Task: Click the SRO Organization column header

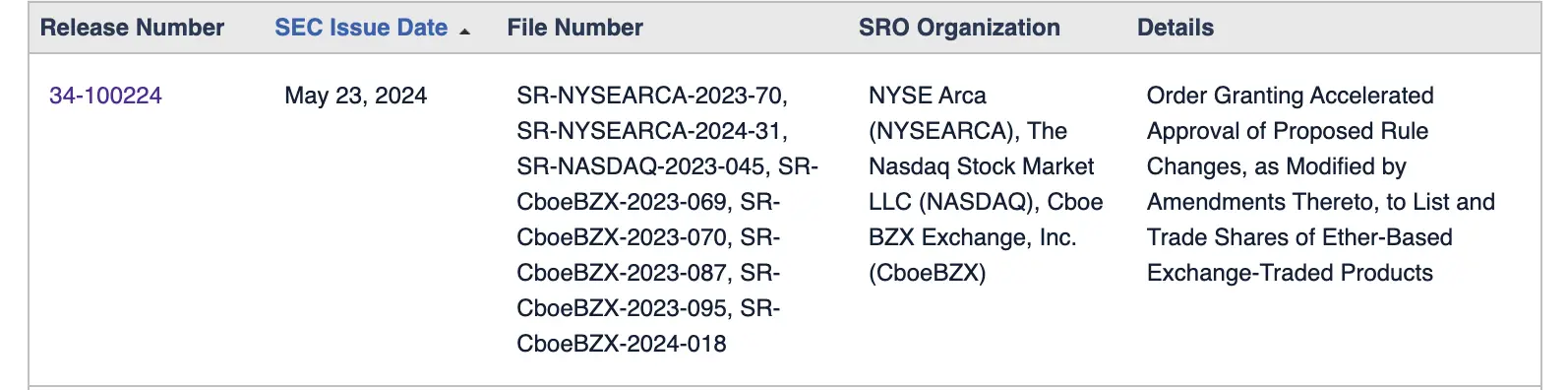Action: tap(959, 28)
